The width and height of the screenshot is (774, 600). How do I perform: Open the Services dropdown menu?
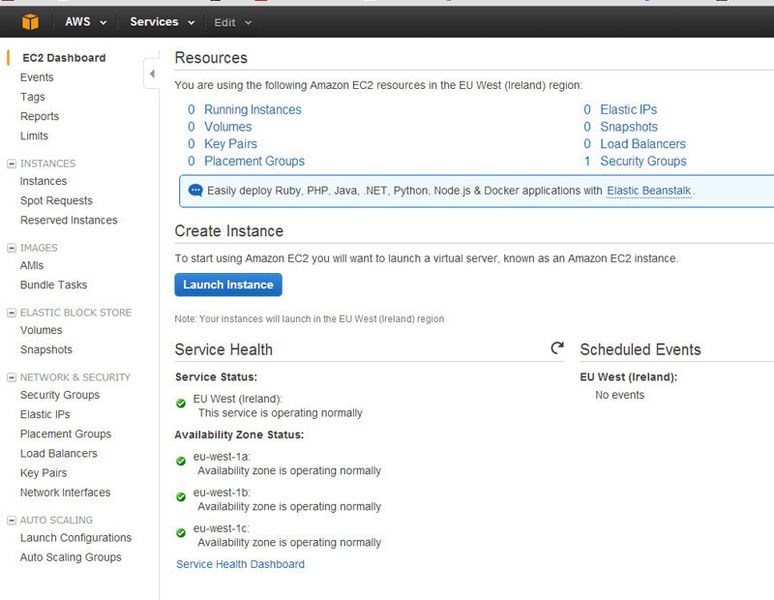pos(162,22)
